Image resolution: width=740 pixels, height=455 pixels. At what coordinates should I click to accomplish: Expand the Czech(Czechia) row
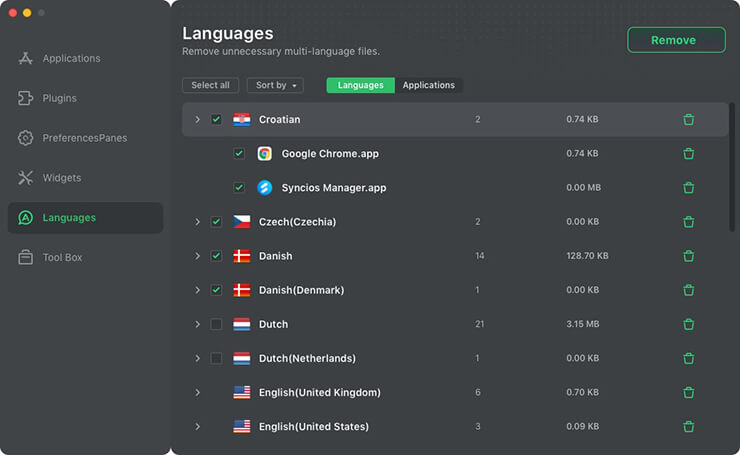197,222
